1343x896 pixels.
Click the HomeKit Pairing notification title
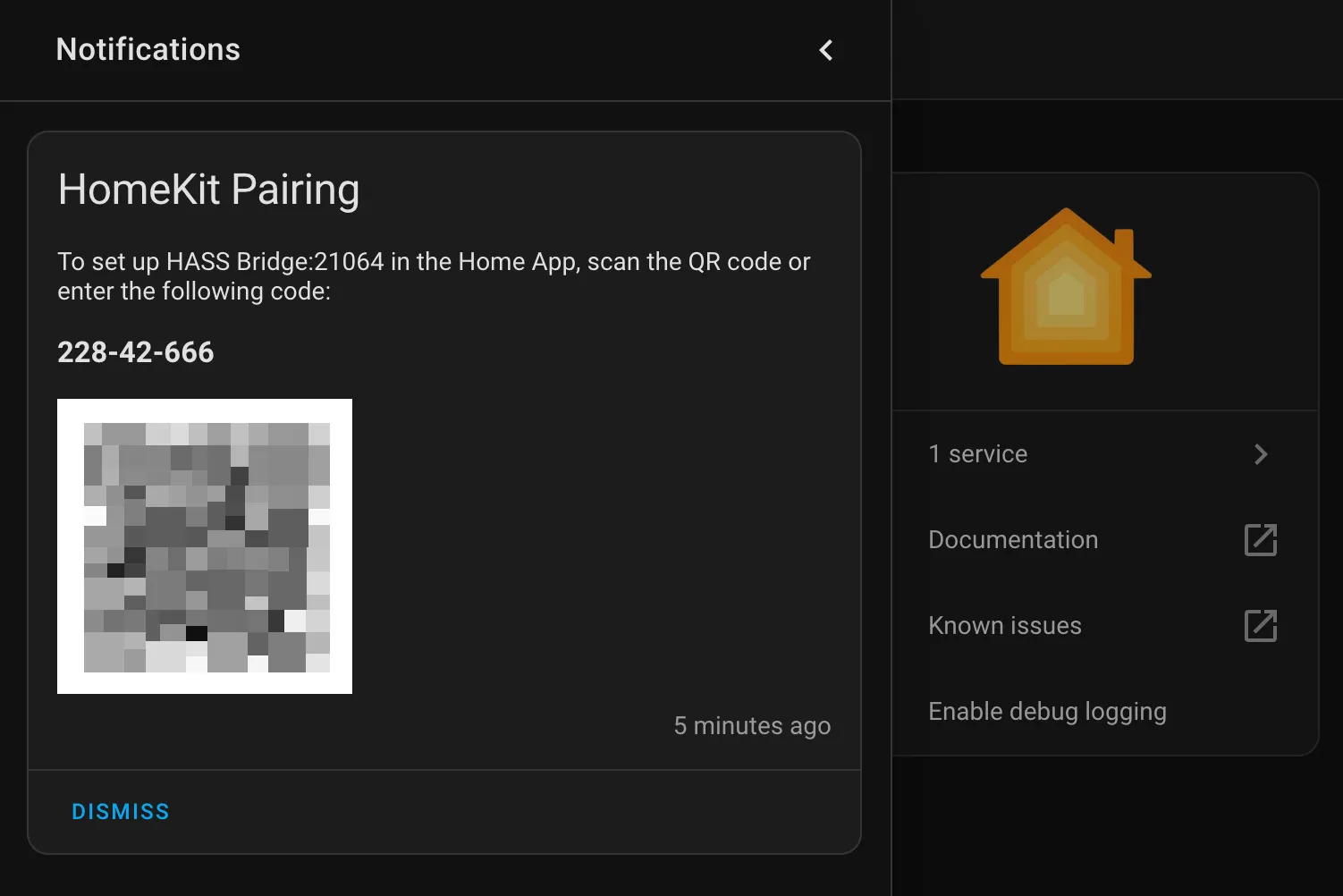point(208,190)
